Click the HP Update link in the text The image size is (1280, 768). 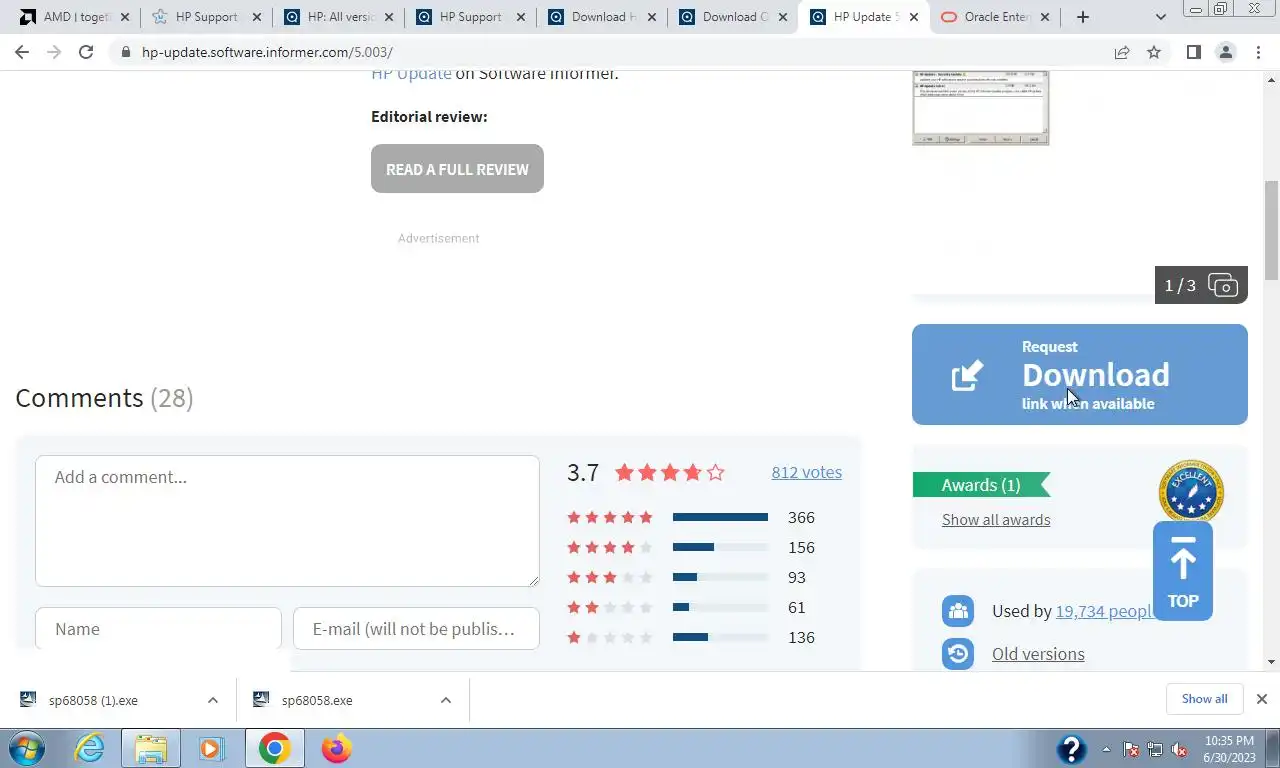(411, 73)
